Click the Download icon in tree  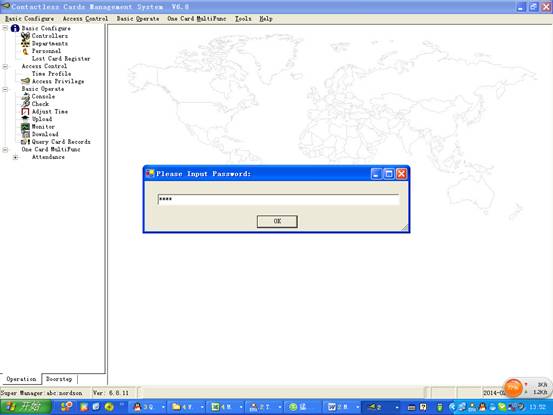click(25, 134)
